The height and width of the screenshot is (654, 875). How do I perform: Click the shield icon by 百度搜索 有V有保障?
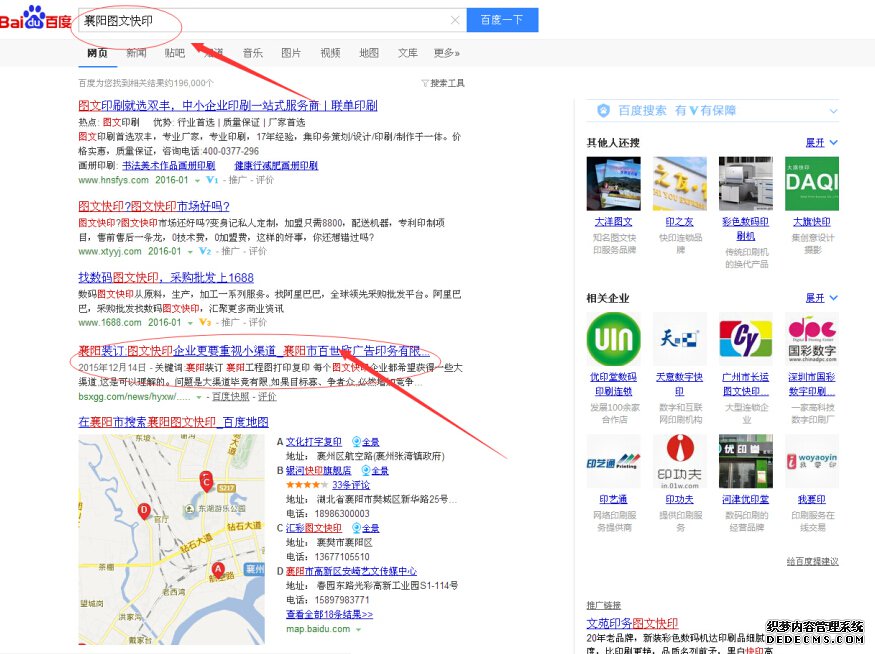[603, 110]
